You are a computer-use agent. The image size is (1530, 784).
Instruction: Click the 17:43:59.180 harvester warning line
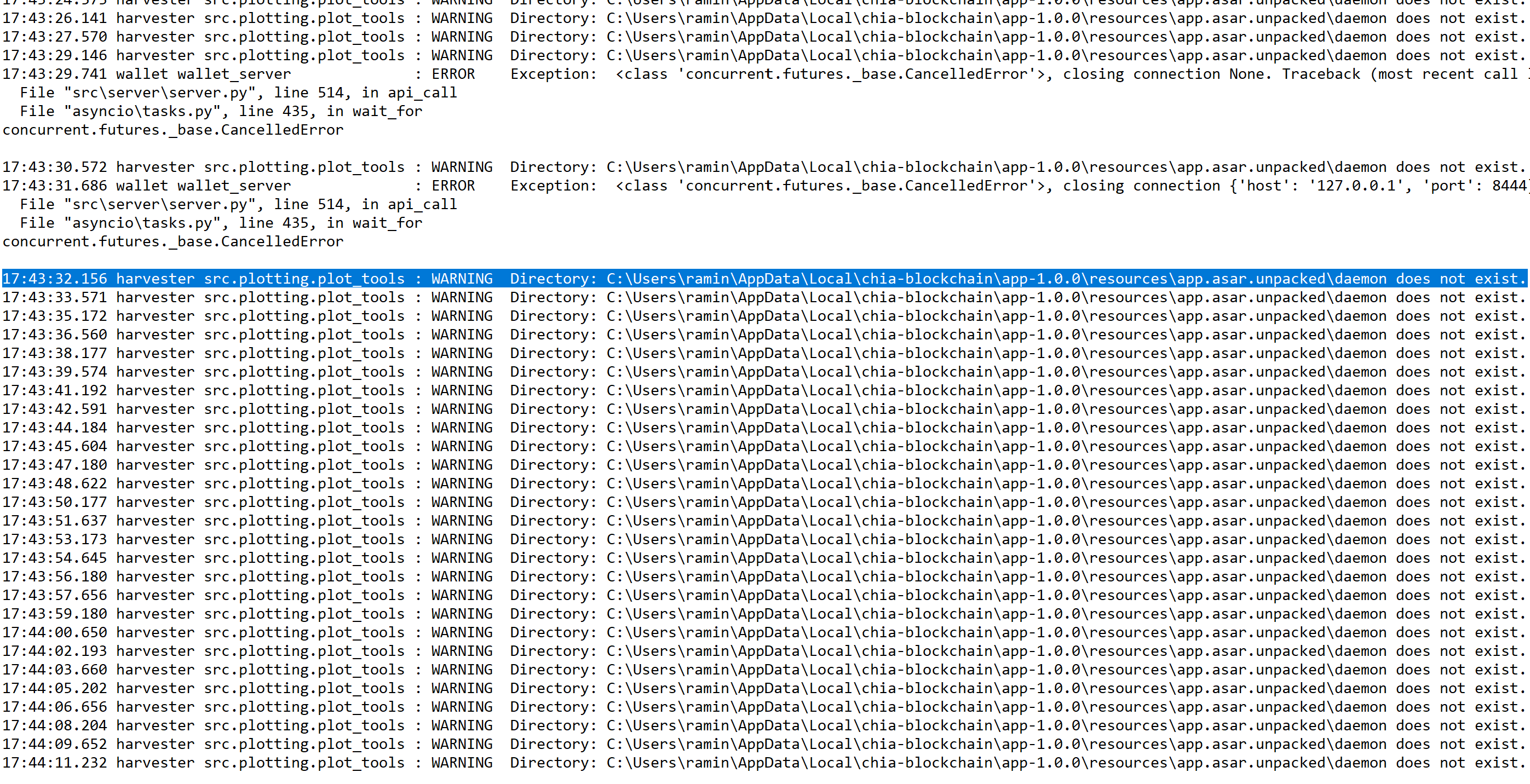click(x=764, y=614)
